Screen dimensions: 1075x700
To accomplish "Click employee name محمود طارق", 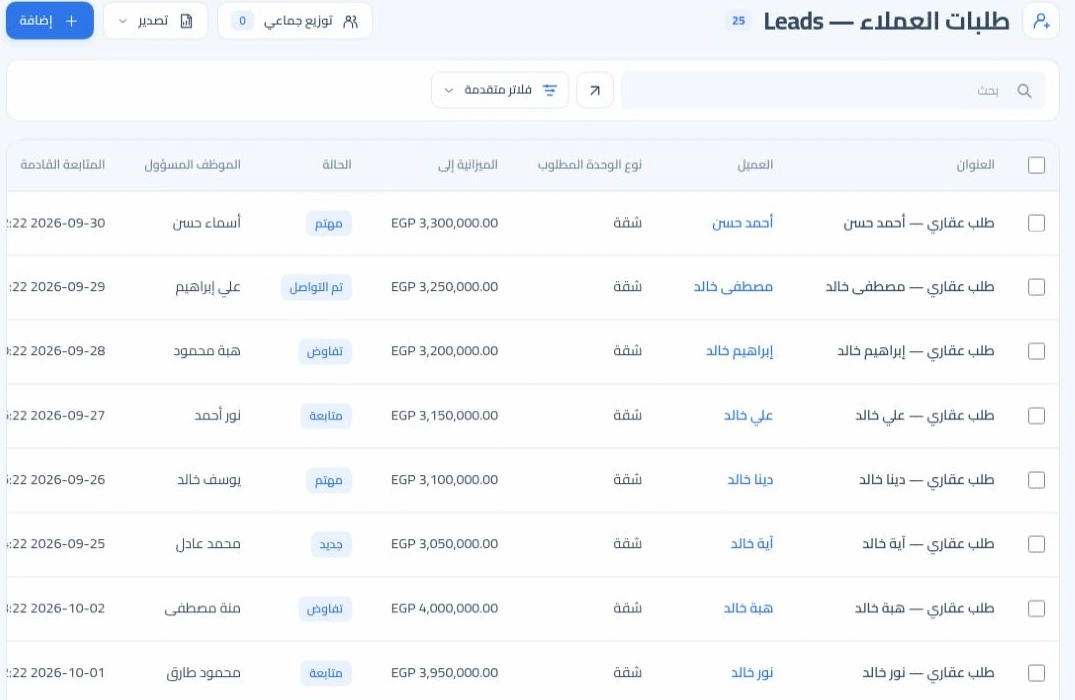I will pos(204,673).
